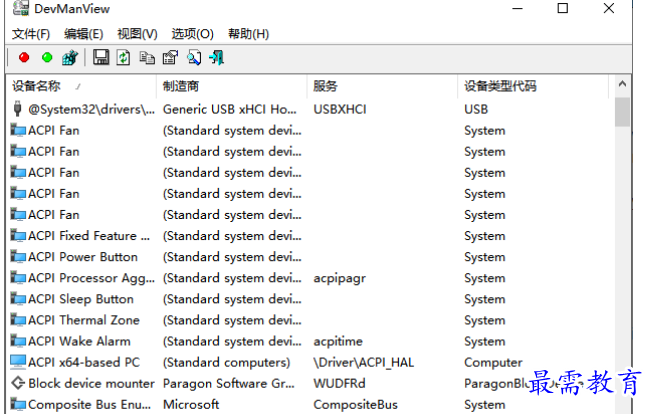Click the Find magnifier toolbar icon

point(194,58)
